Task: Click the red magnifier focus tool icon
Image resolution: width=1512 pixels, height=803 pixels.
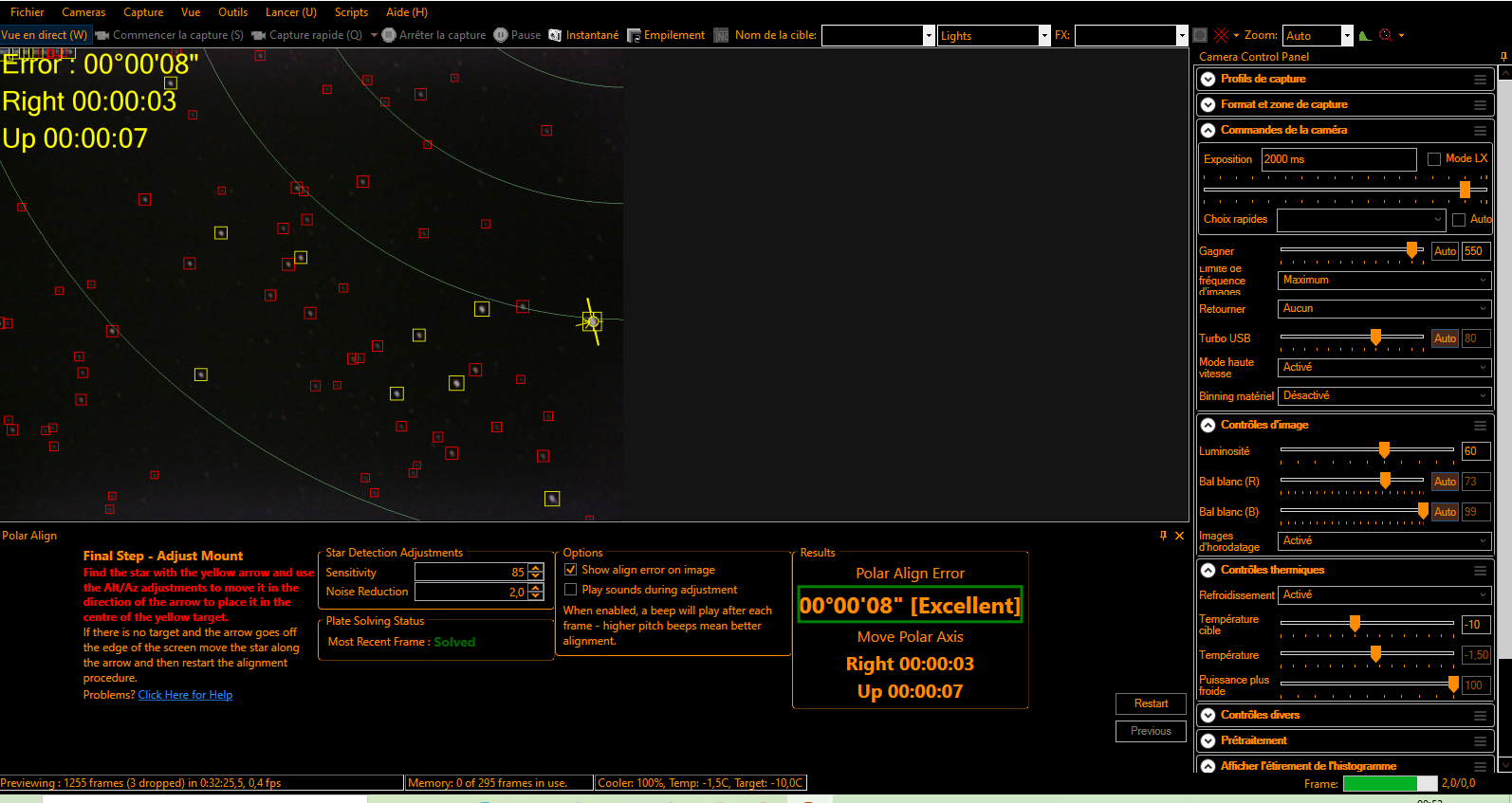Action: pos(1386,35)
